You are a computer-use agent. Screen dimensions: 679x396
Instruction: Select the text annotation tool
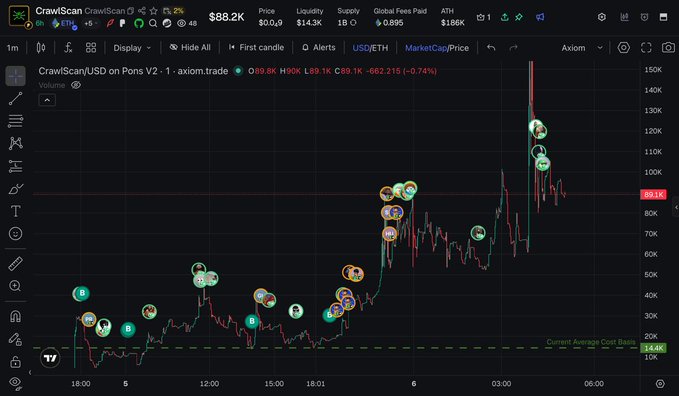pyautogui.click(x=15, y=211)
